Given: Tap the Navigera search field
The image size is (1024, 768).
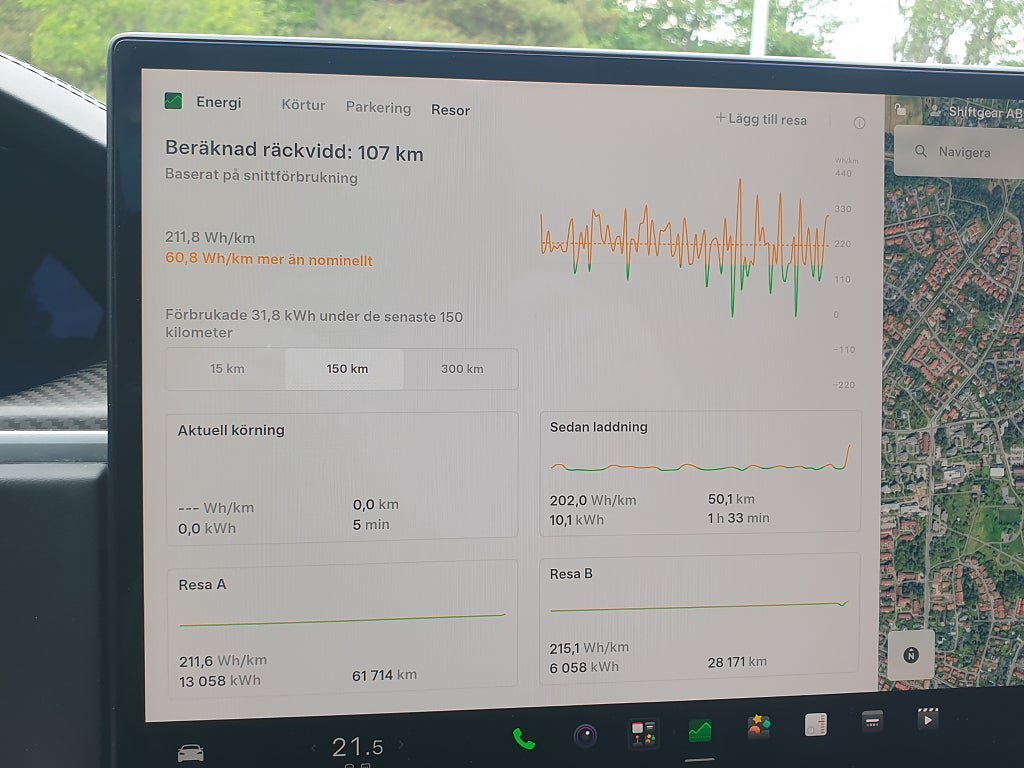Looking at the screenshot, I should click(x=959, y=152).
